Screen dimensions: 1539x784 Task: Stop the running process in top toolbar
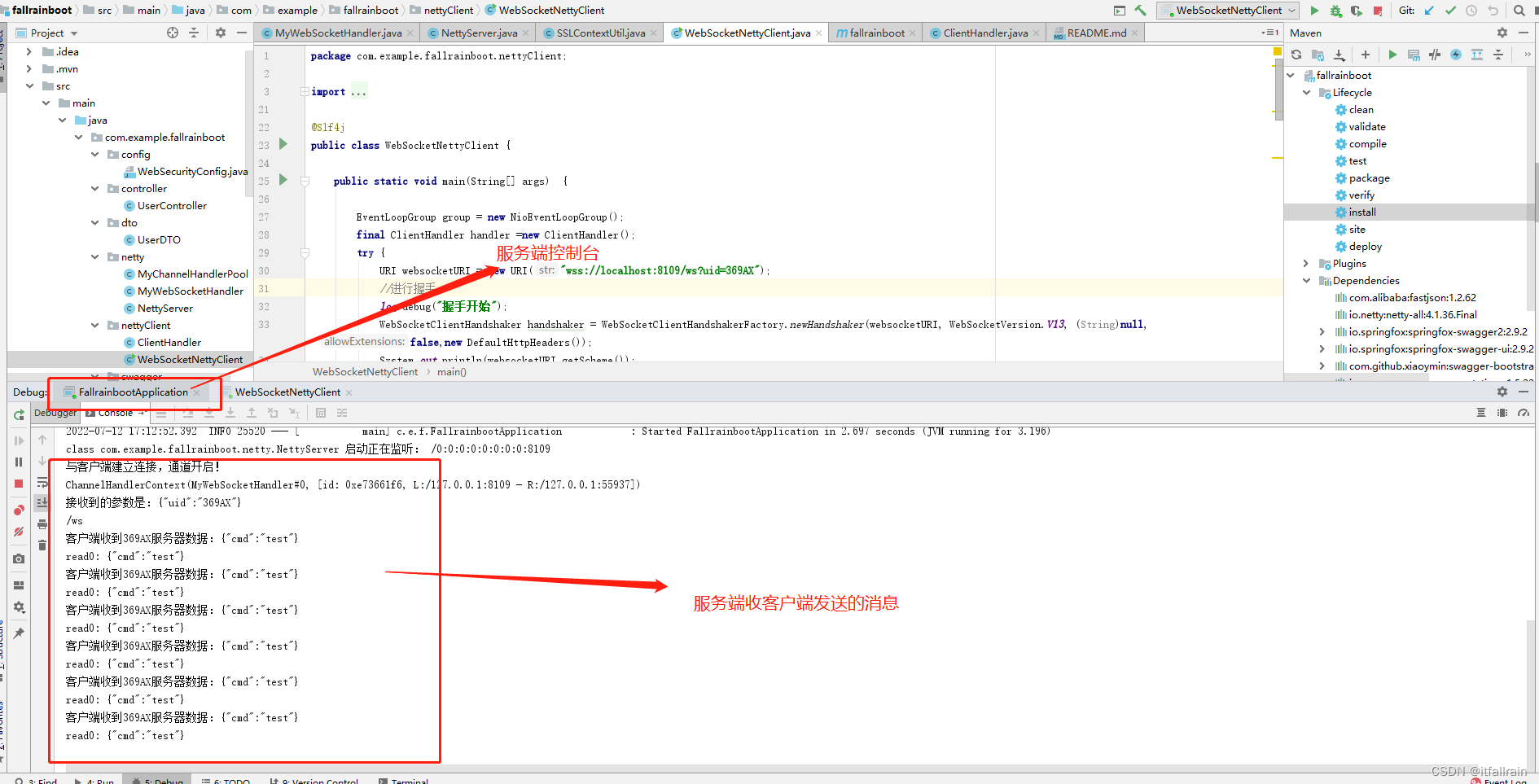click(1378, 11)
